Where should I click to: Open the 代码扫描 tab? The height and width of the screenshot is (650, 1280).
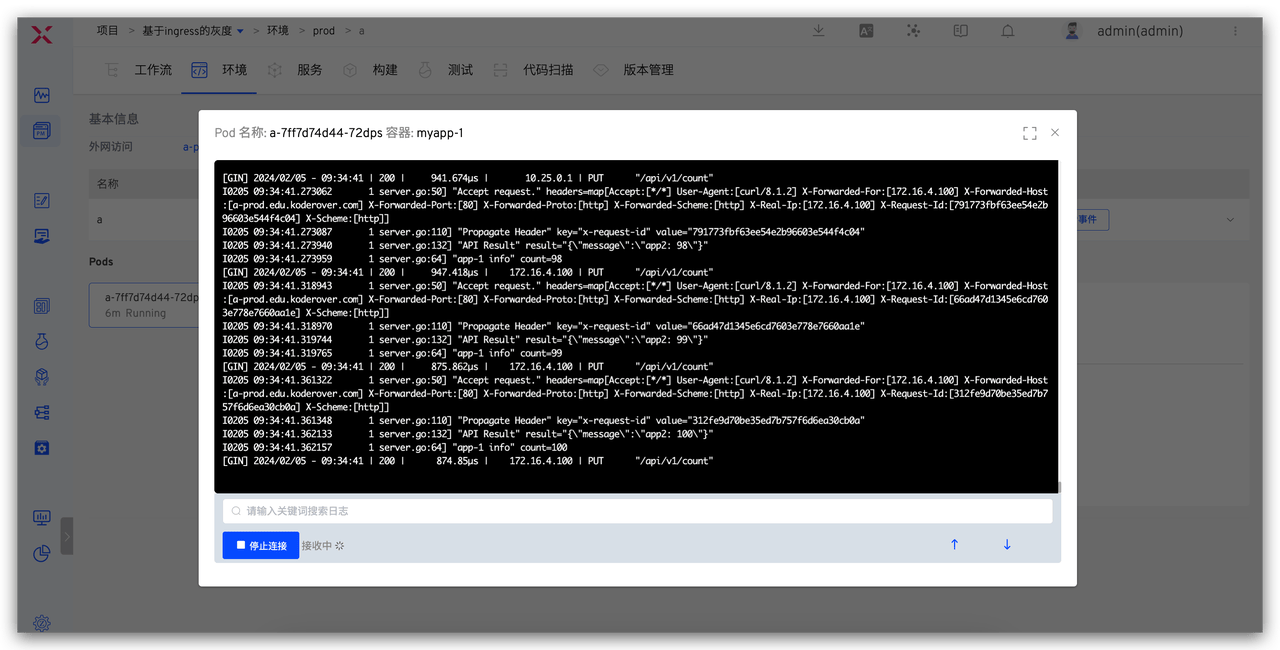[x=548, y=70]
